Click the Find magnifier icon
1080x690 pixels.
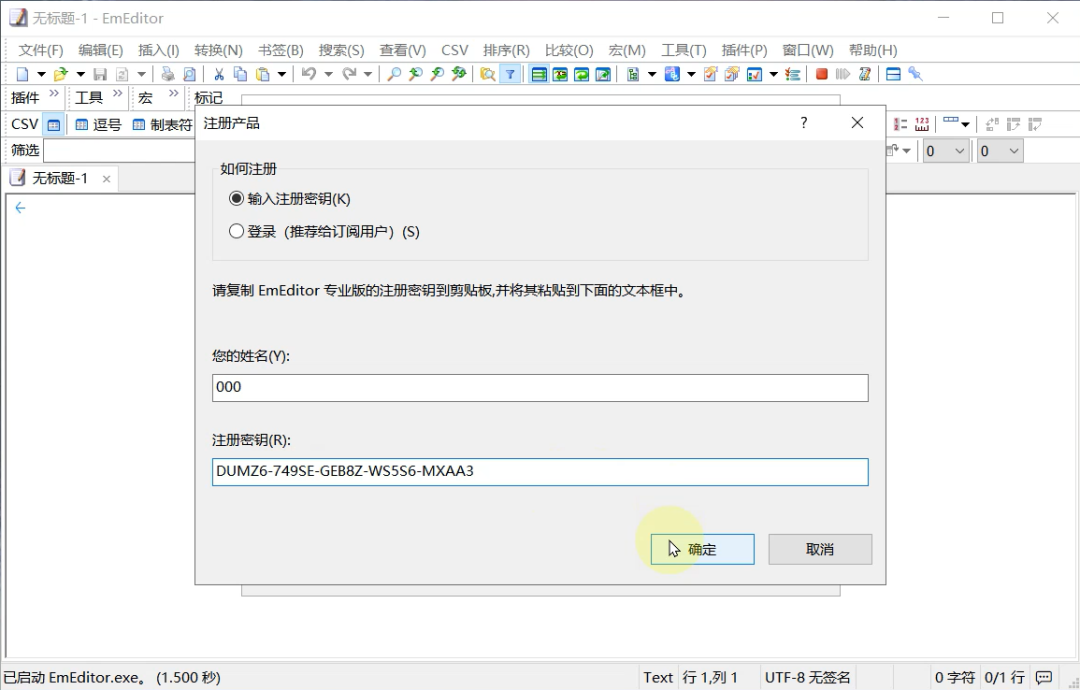click(x=394, y=74)
